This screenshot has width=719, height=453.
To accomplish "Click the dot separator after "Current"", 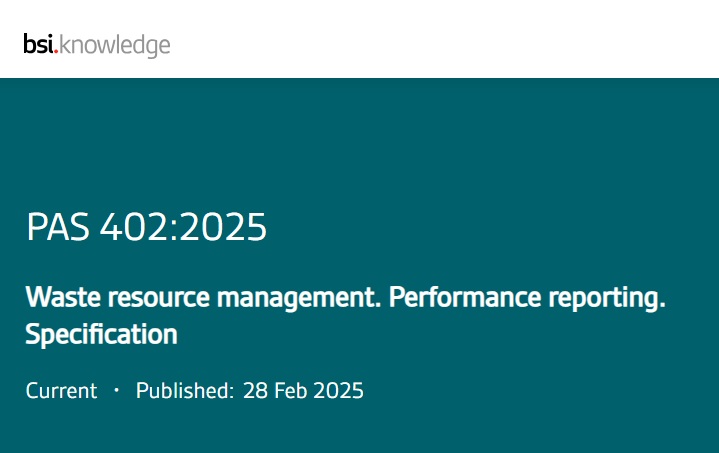I will coord(116,390).
